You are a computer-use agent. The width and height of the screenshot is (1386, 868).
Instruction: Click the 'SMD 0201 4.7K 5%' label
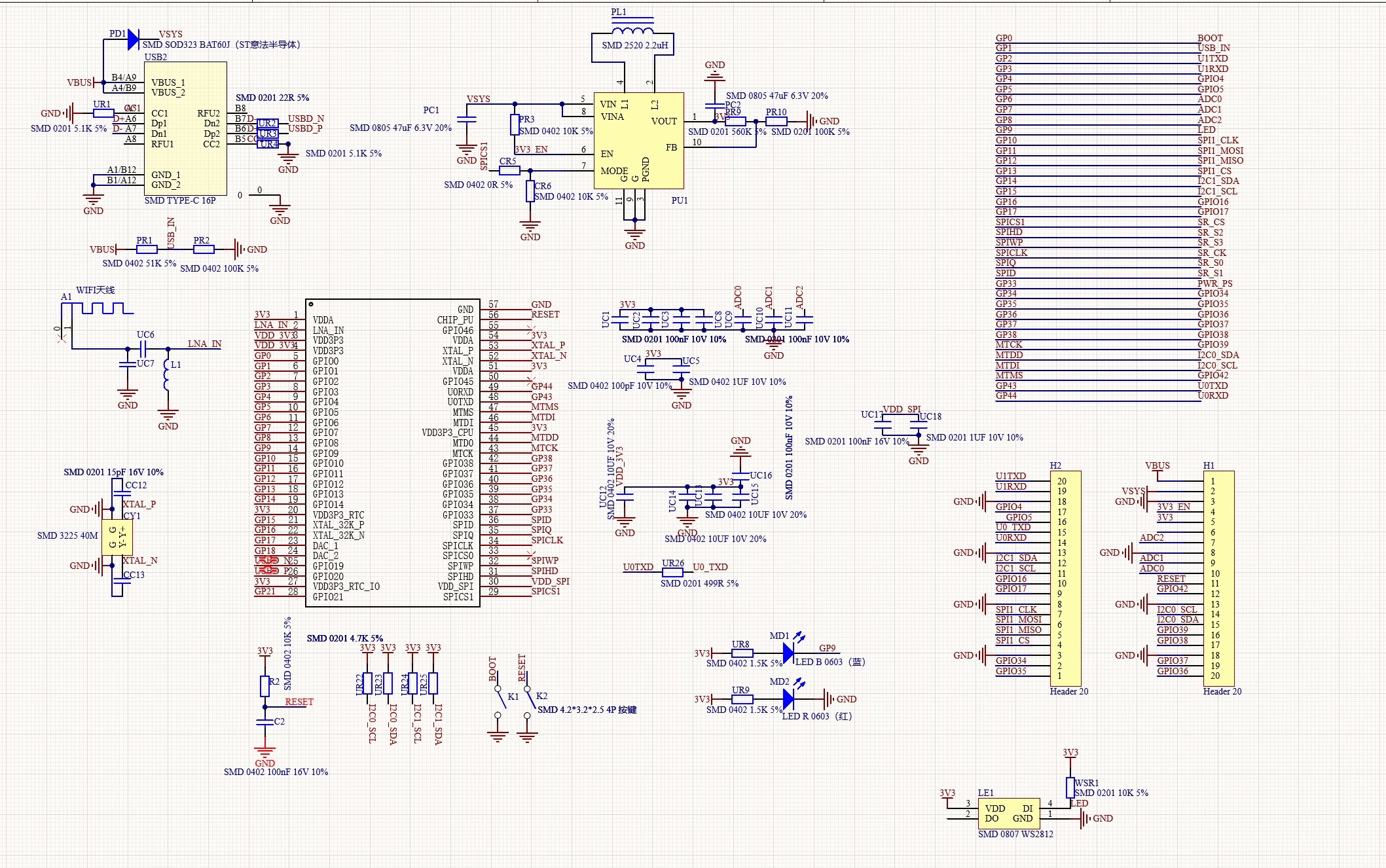point(345,638)
